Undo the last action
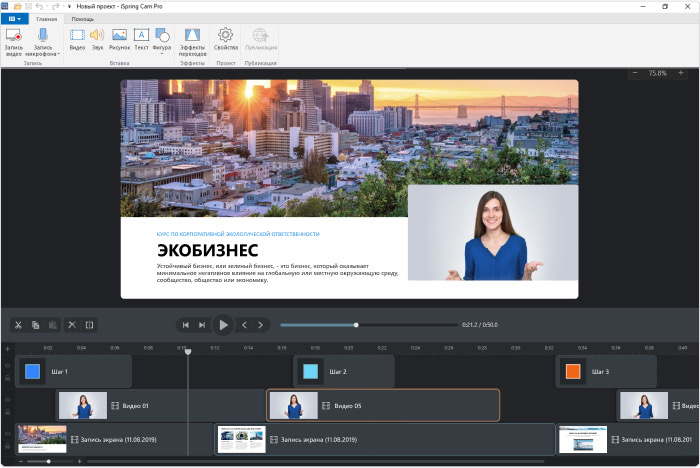 coord(39,6)
